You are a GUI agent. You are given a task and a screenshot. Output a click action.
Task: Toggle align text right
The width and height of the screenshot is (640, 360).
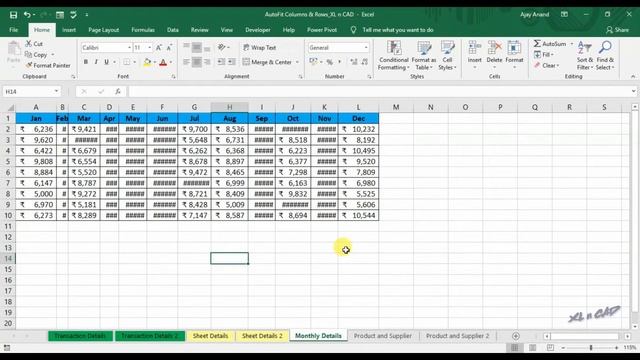click(207, 62)
